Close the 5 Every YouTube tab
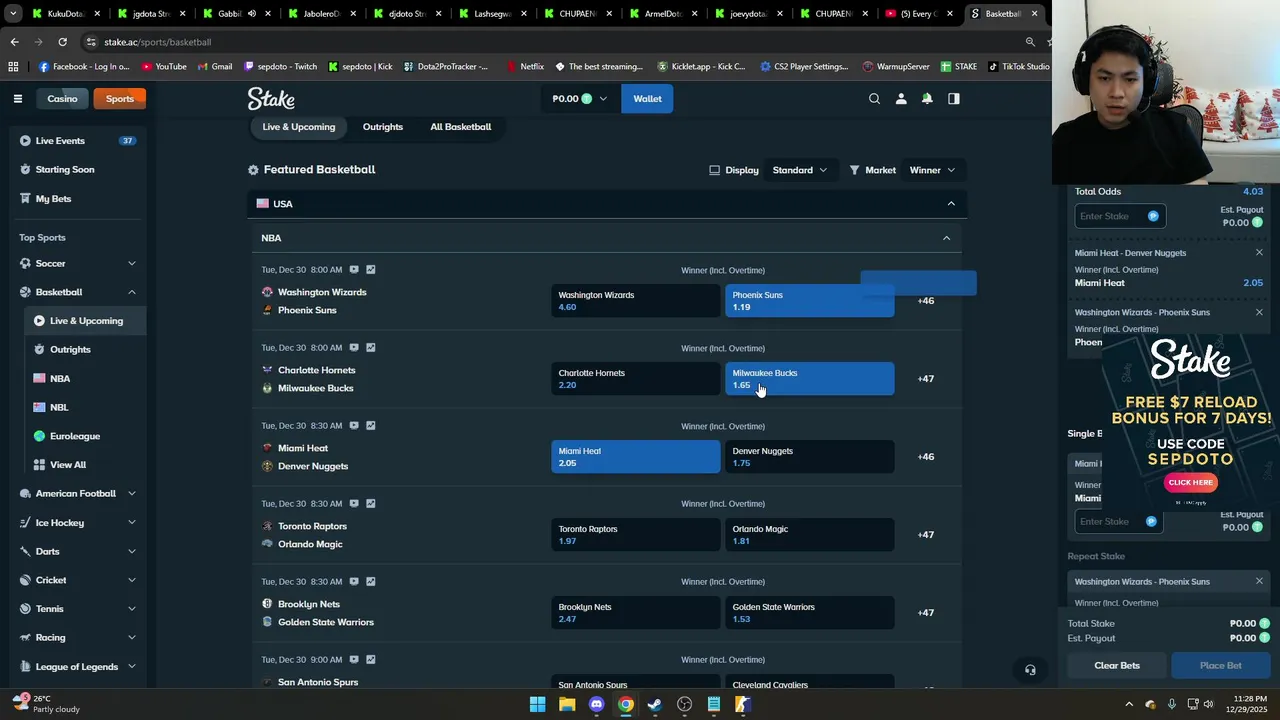This screenshot has width=1280, height=720. tap(950, 14)
